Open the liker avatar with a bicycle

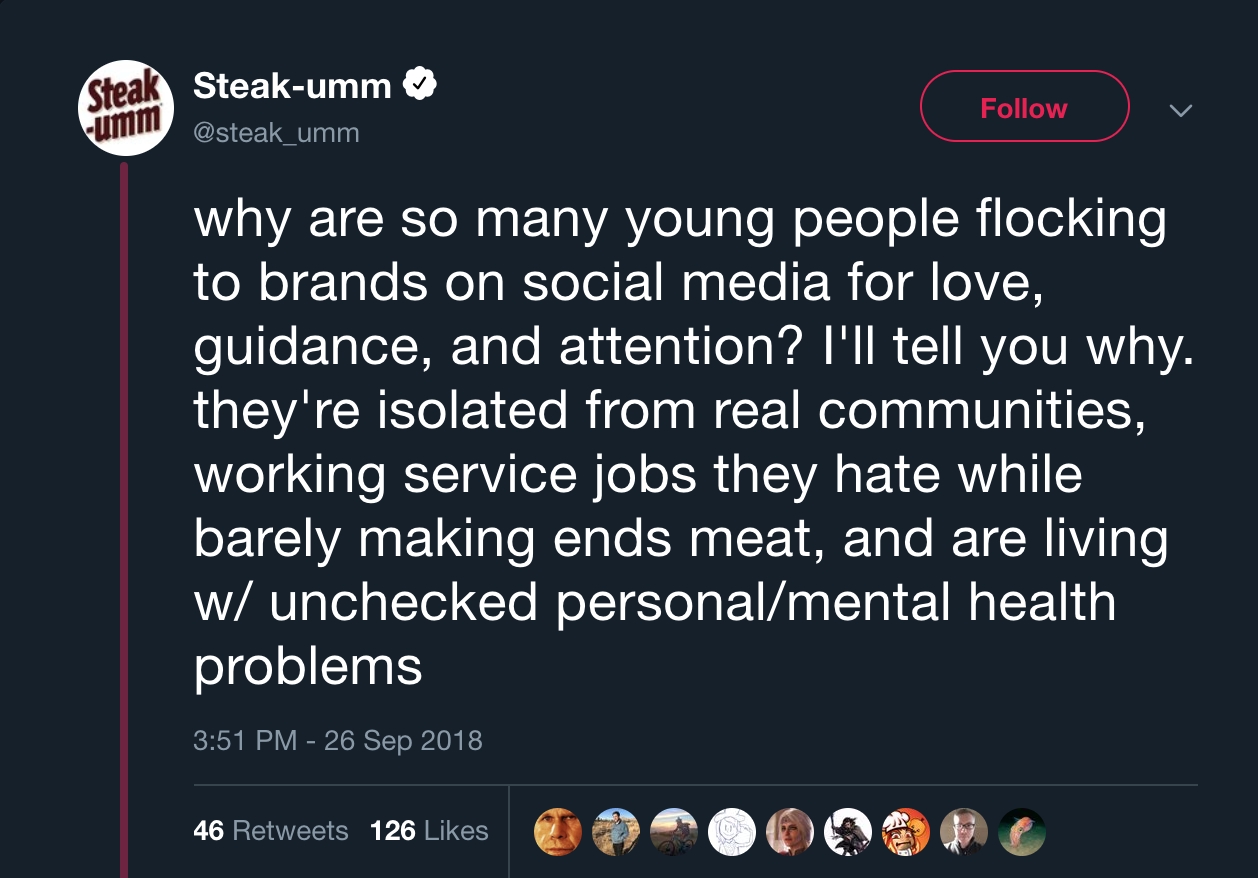coord(673,832)
